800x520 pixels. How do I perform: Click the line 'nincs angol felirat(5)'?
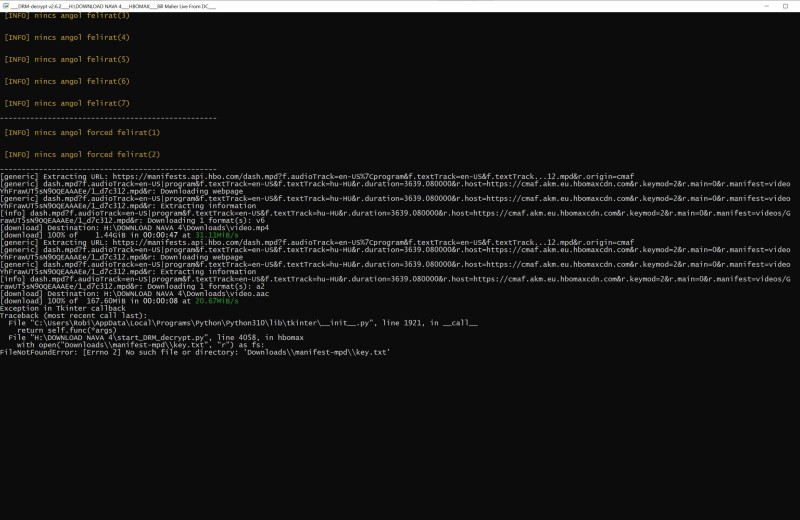tap(67, 59)
